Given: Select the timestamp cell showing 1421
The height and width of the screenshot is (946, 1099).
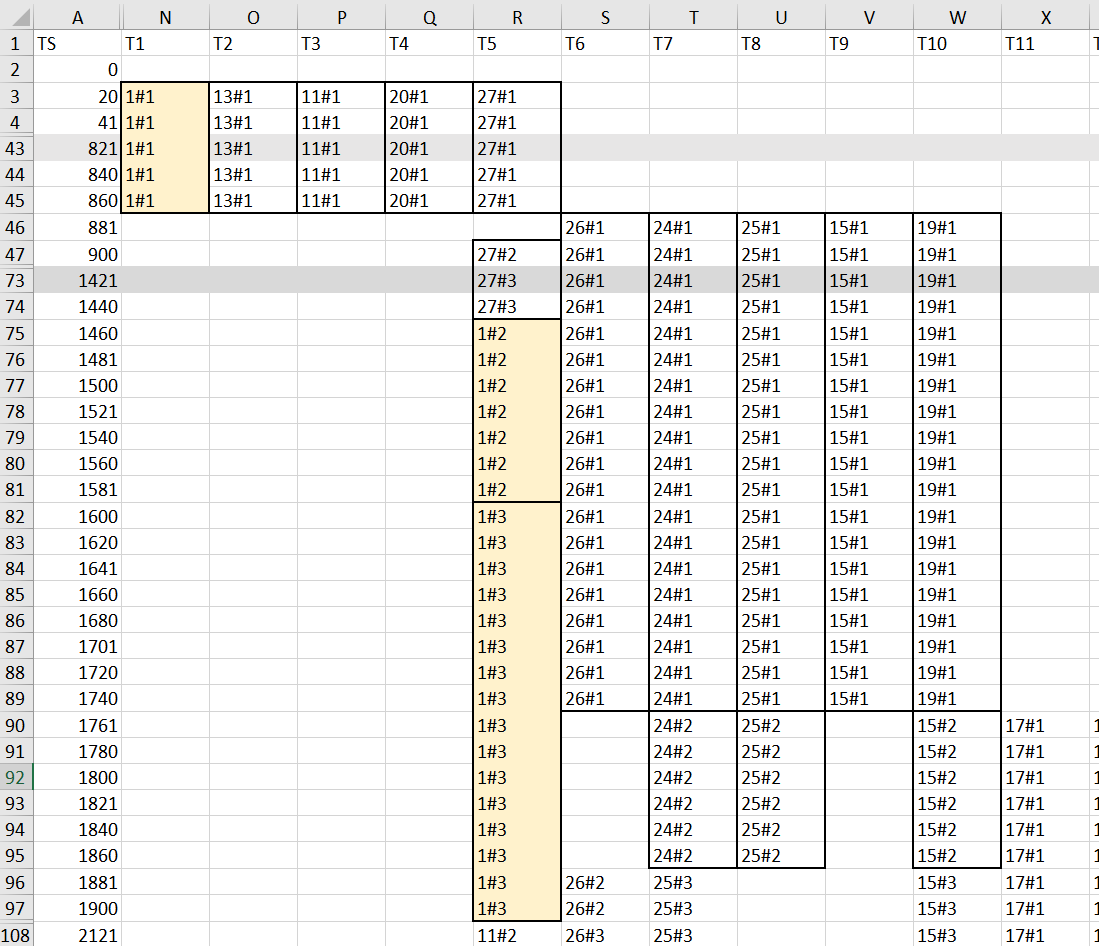Looking at the screenshot, I should [77, 281].
